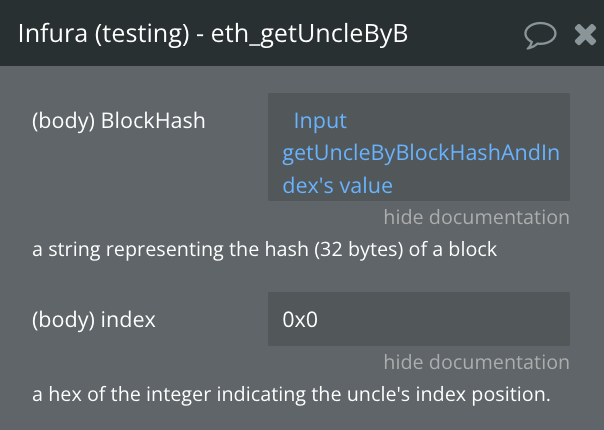
Task: Hide documentation for BlockHash parameter
Action: [476, 217]
